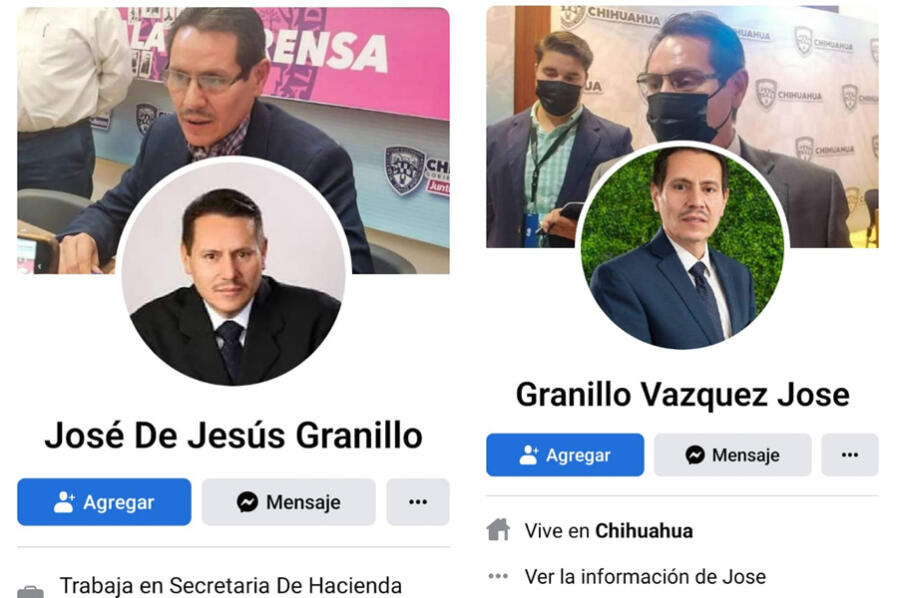This screenshot has width=898, height=598.
Task: Open Mensaje for José De Jesús Granillo
Action: tap(289, 502)
